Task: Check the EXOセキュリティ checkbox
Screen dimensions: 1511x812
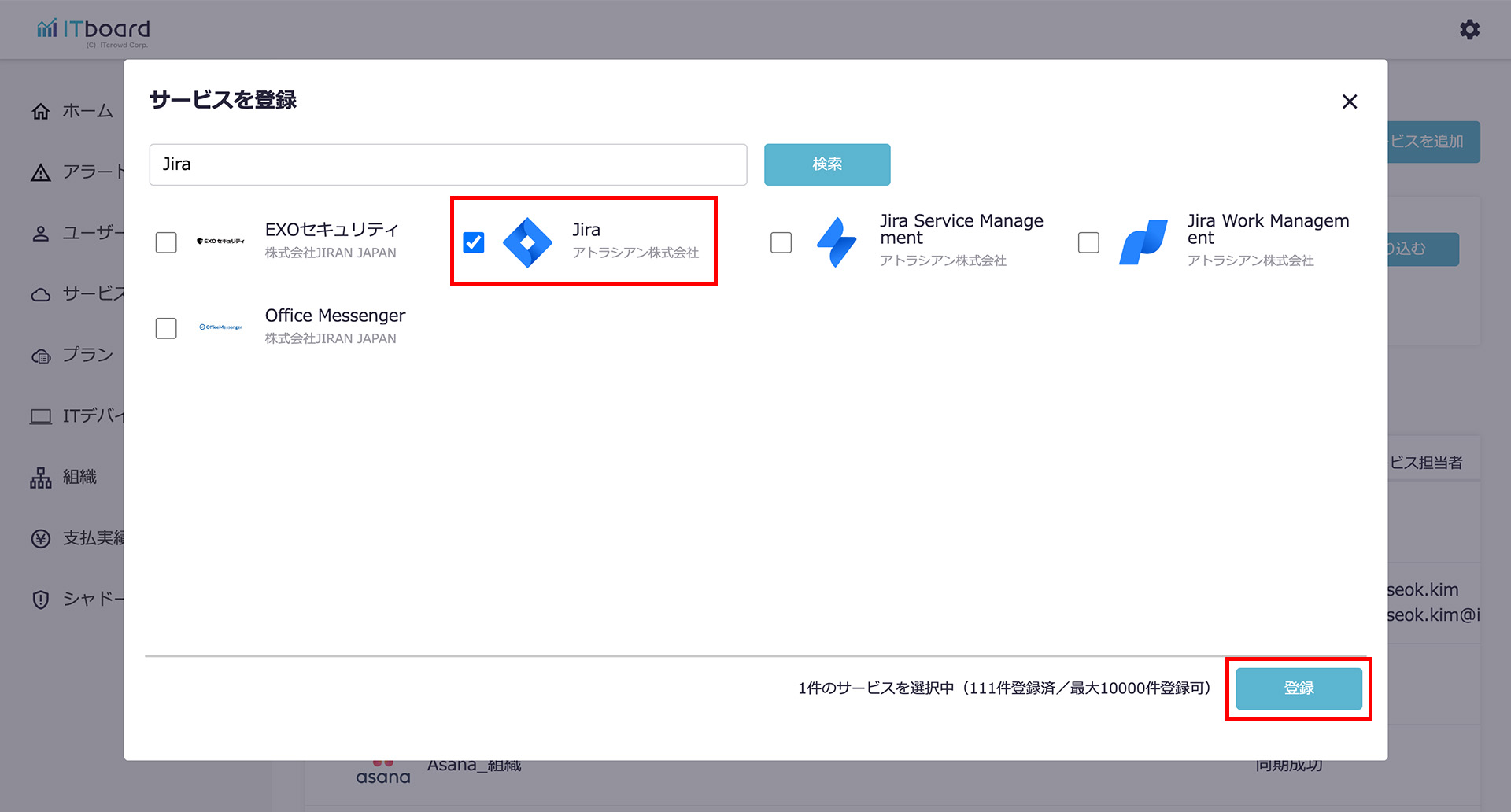Action: pyautogui.click(x=166, y=242)
